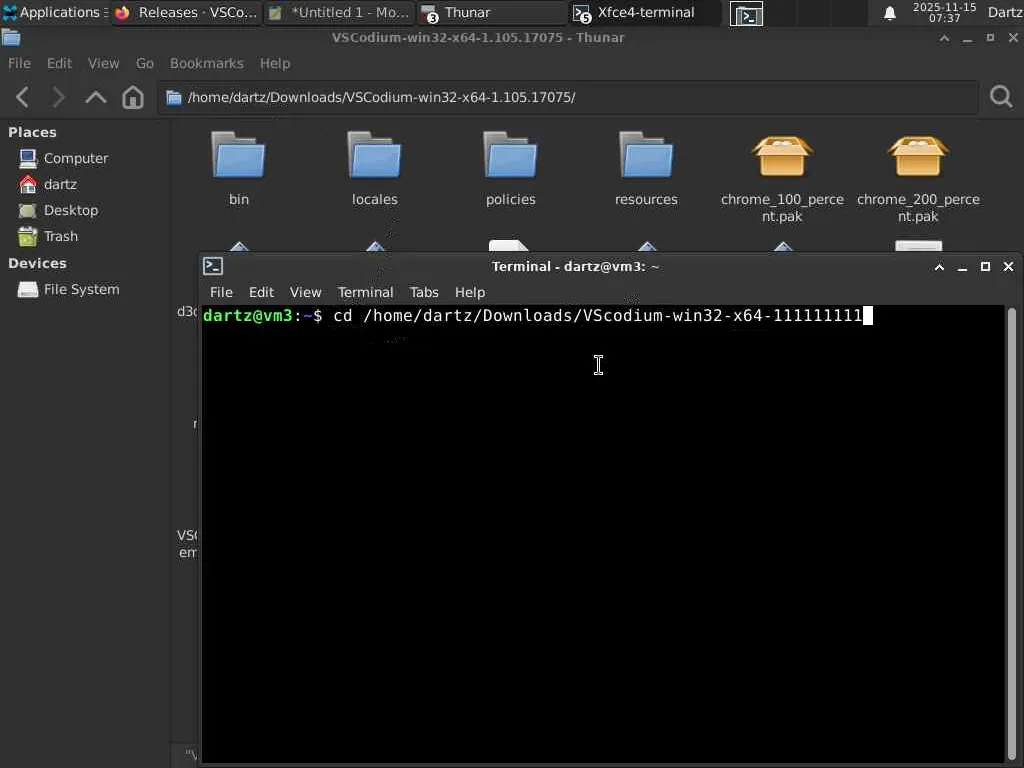Switch to Thunar taskbar button

point(491,12)
